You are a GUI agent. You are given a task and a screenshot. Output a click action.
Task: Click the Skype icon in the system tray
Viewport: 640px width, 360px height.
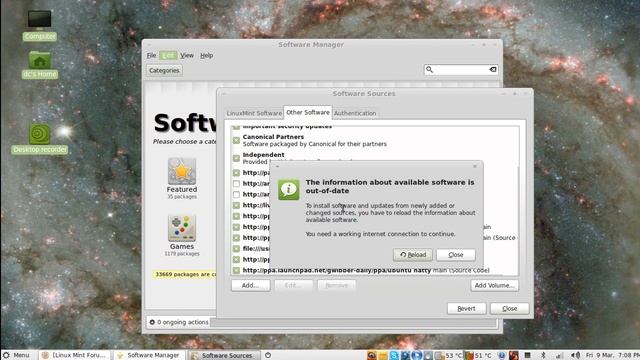(x=394, y=355)
